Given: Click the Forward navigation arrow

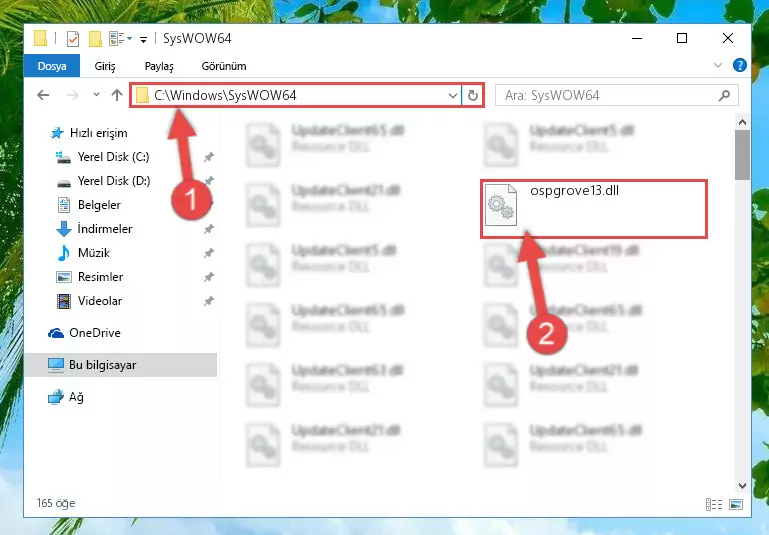Looking at the screenshot, I should [72, 95].
